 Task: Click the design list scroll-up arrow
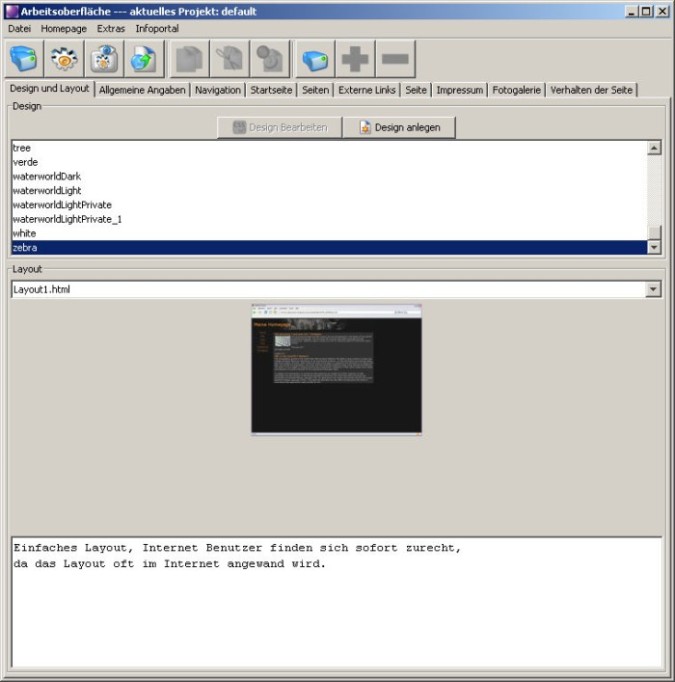tap(654, 148)
